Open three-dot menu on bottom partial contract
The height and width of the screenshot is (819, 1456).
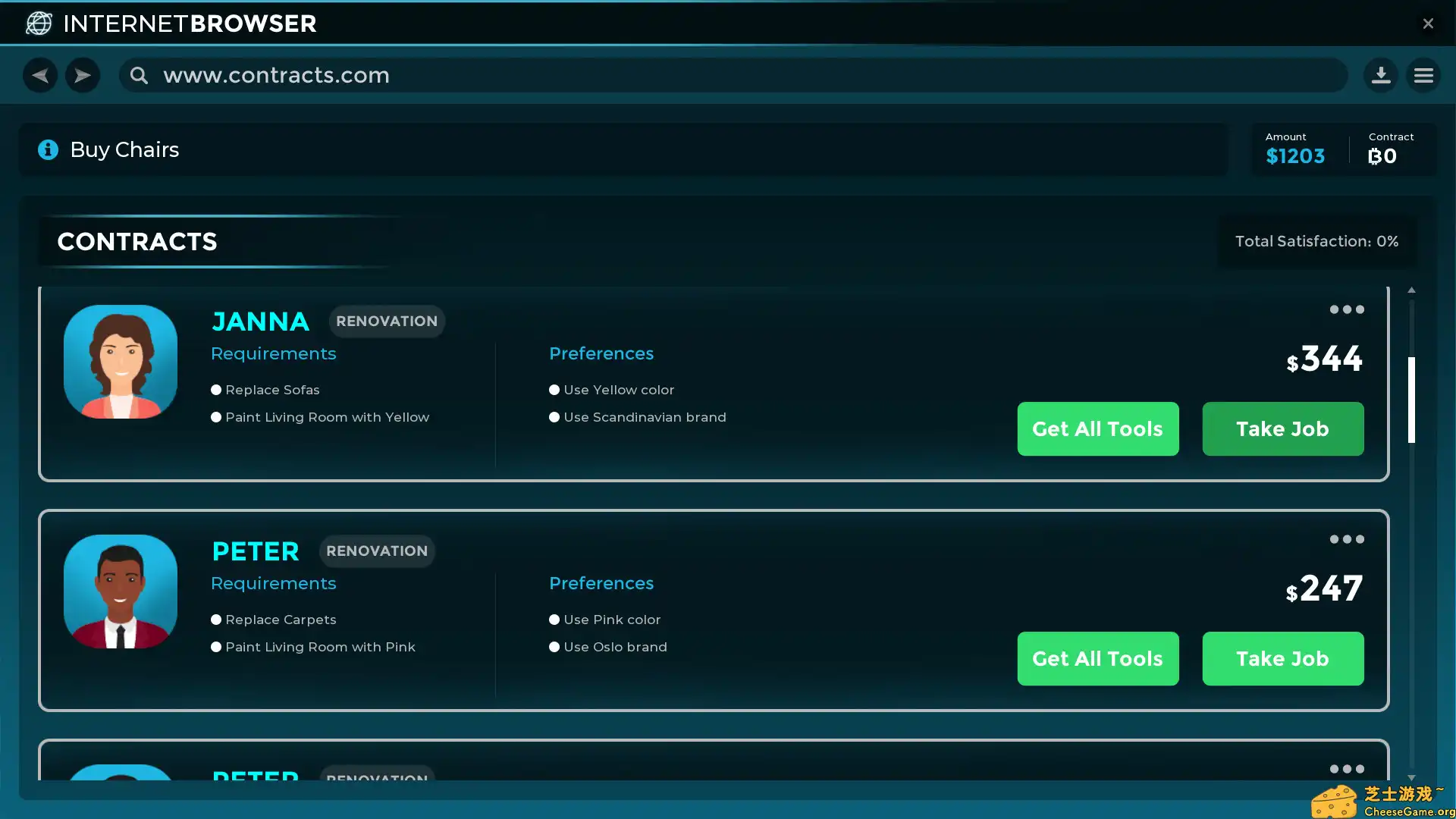1347,769
